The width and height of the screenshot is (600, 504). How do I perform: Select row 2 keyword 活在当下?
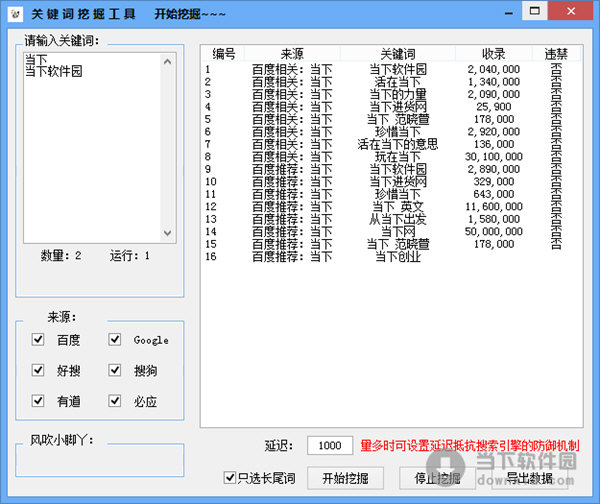[x=398, y=82]
